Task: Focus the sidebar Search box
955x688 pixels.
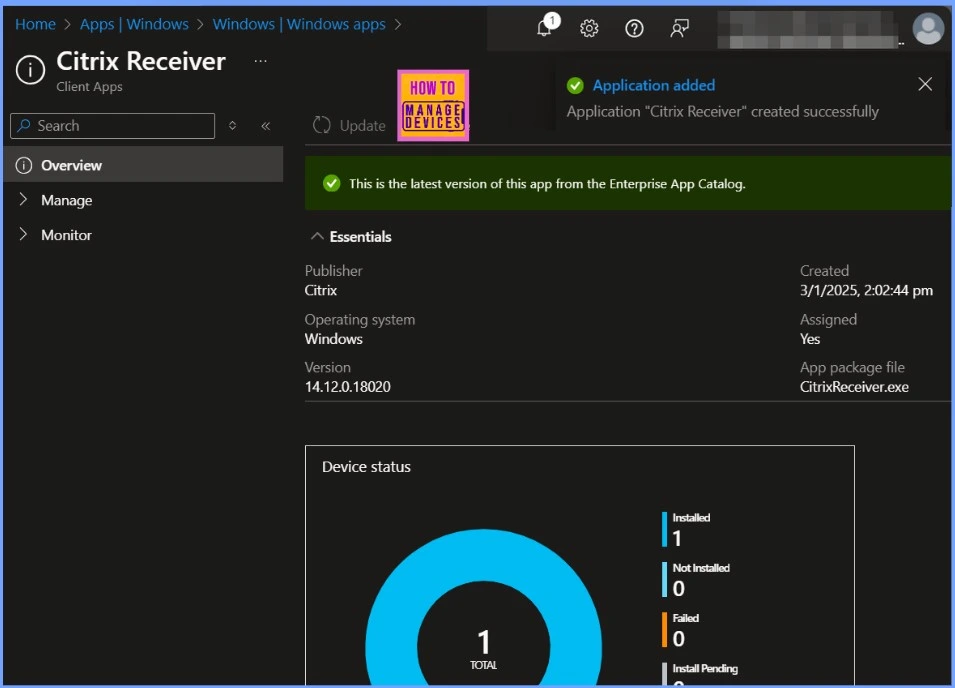Action: [x=113, y=125]
